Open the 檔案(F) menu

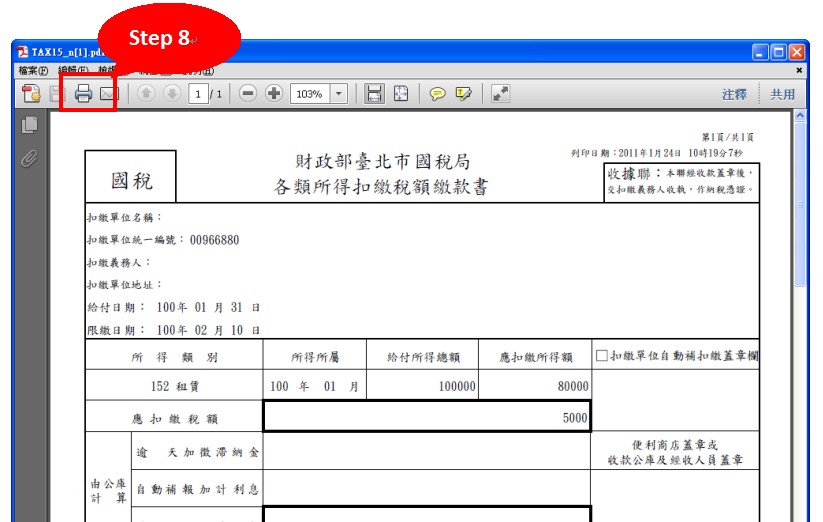33,70
